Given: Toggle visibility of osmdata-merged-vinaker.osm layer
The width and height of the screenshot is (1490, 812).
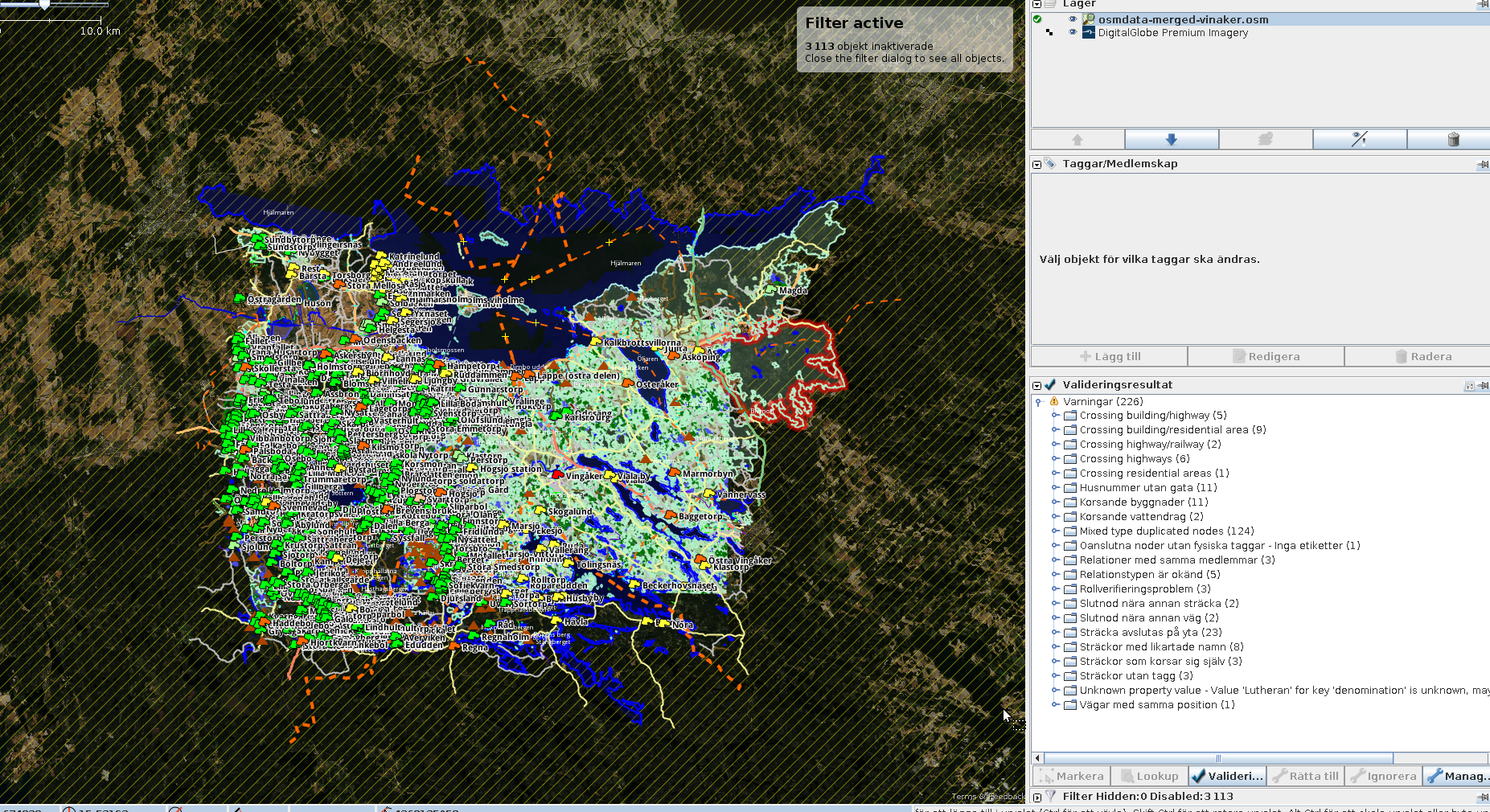Looking at the screenshot, I should pos(1072,19).
